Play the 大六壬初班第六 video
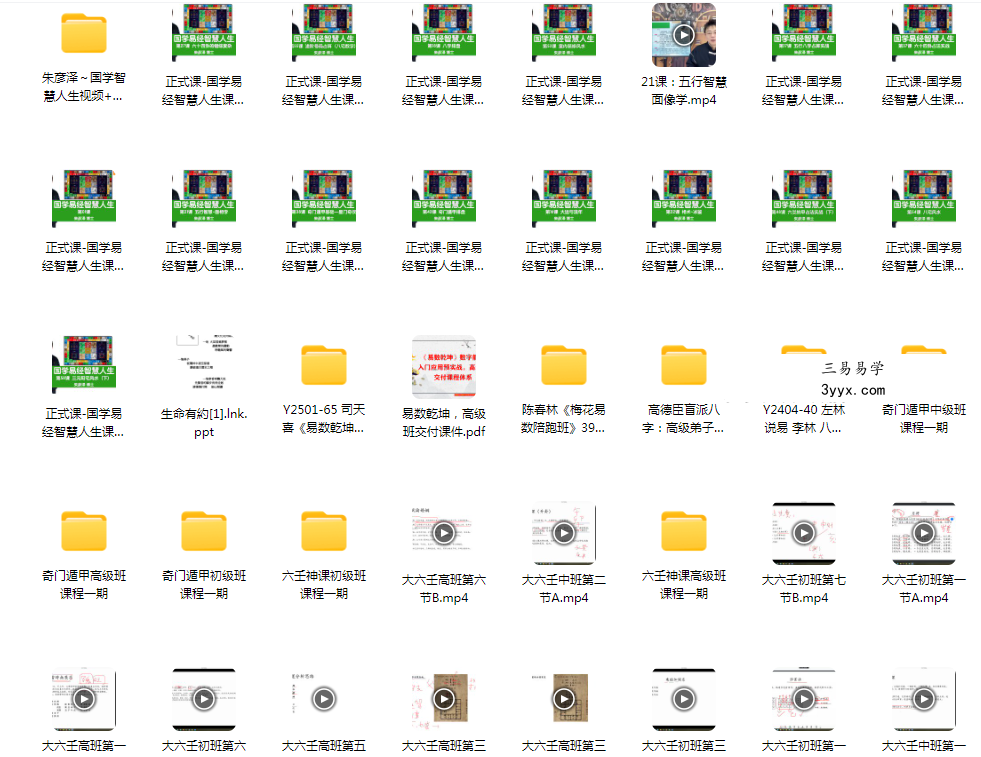 click(x=204, y=699)
